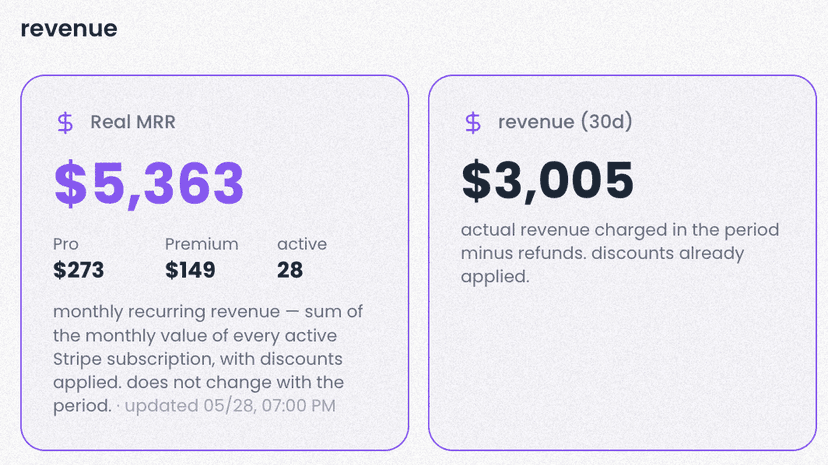The width and height of the screenshot is (828, 465).
Task: Select the Real MRR card title
Action: pos(133,122)
